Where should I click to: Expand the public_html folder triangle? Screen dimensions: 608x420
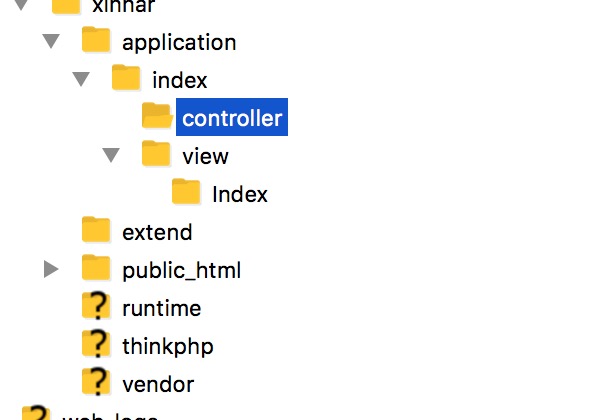point(51,269)
